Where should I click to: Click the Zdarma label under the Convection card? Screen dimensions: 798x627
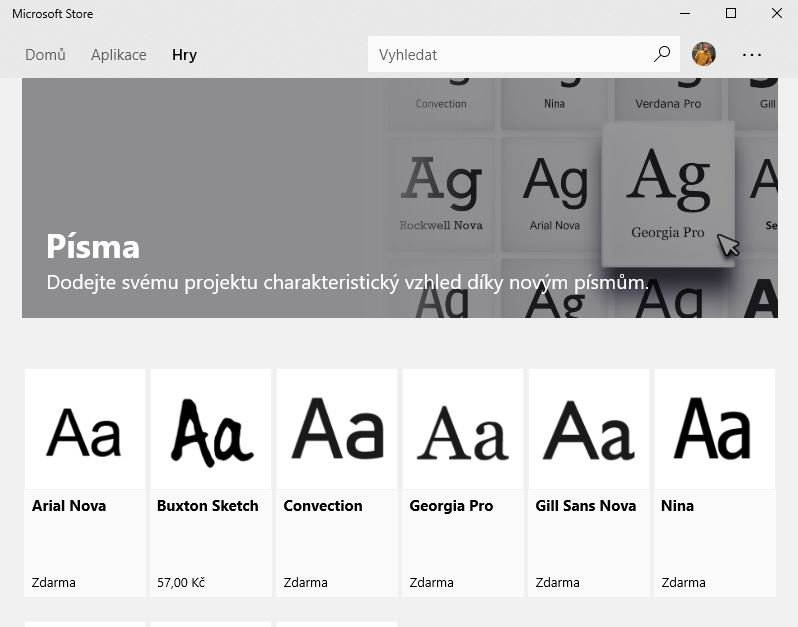point(305,582)
